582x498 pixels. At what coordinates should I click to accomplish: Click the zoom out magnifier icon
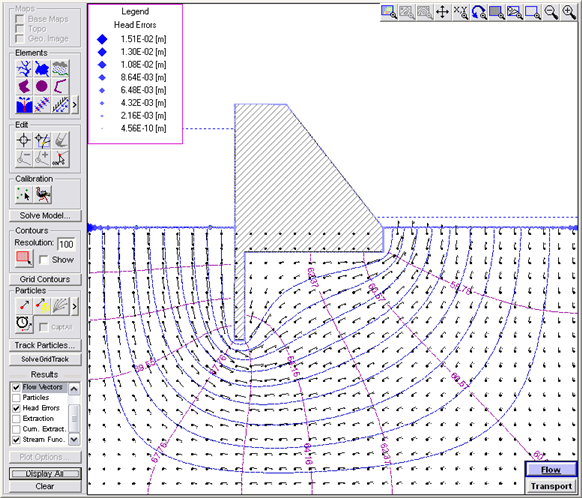[x=551, y=12]
